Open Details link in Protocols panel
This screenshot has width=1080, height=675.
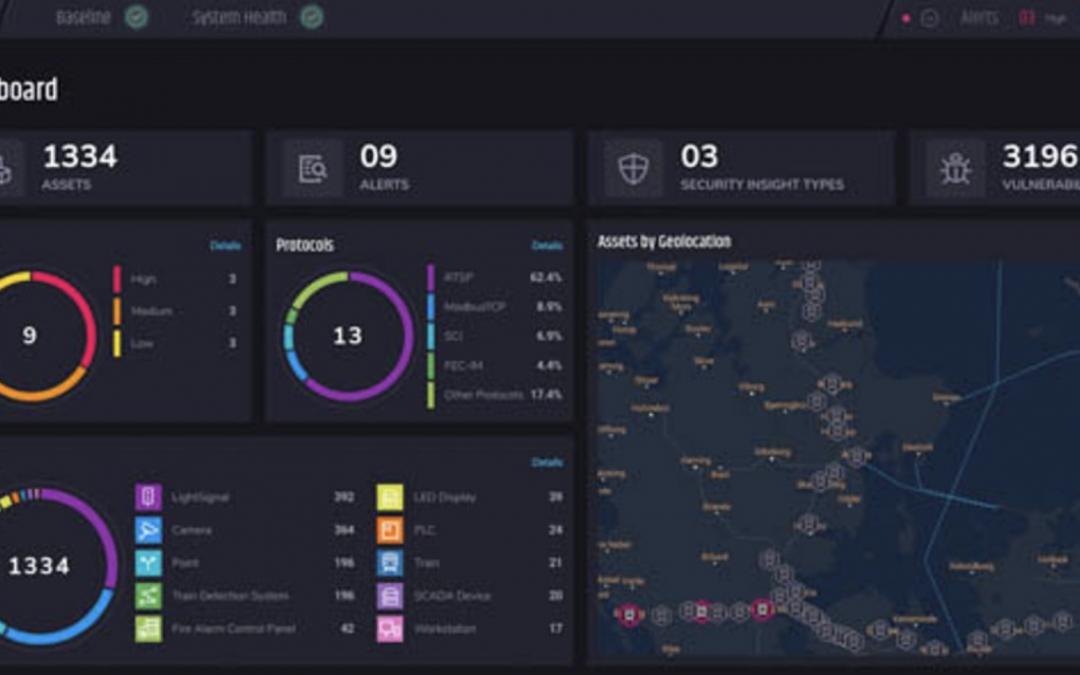pos(547,246)
